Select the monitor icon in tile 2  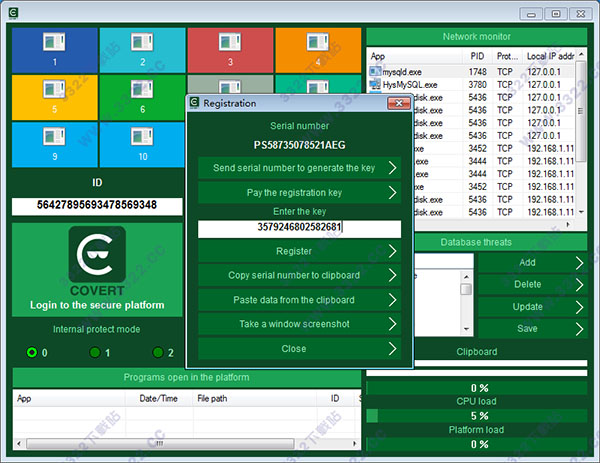tap(142, 44)
